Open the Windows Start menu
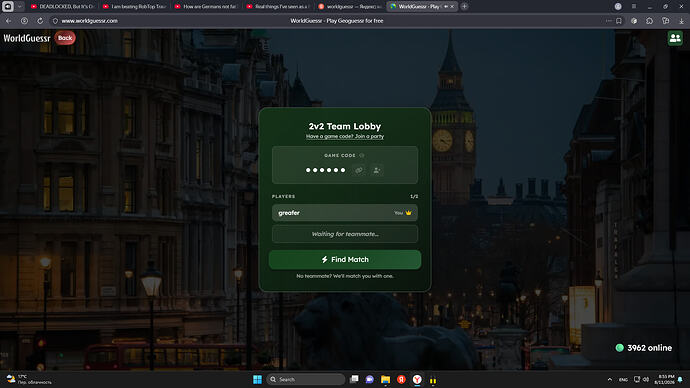The width and height of the screenshot is (690, 388). click(257, 379)
